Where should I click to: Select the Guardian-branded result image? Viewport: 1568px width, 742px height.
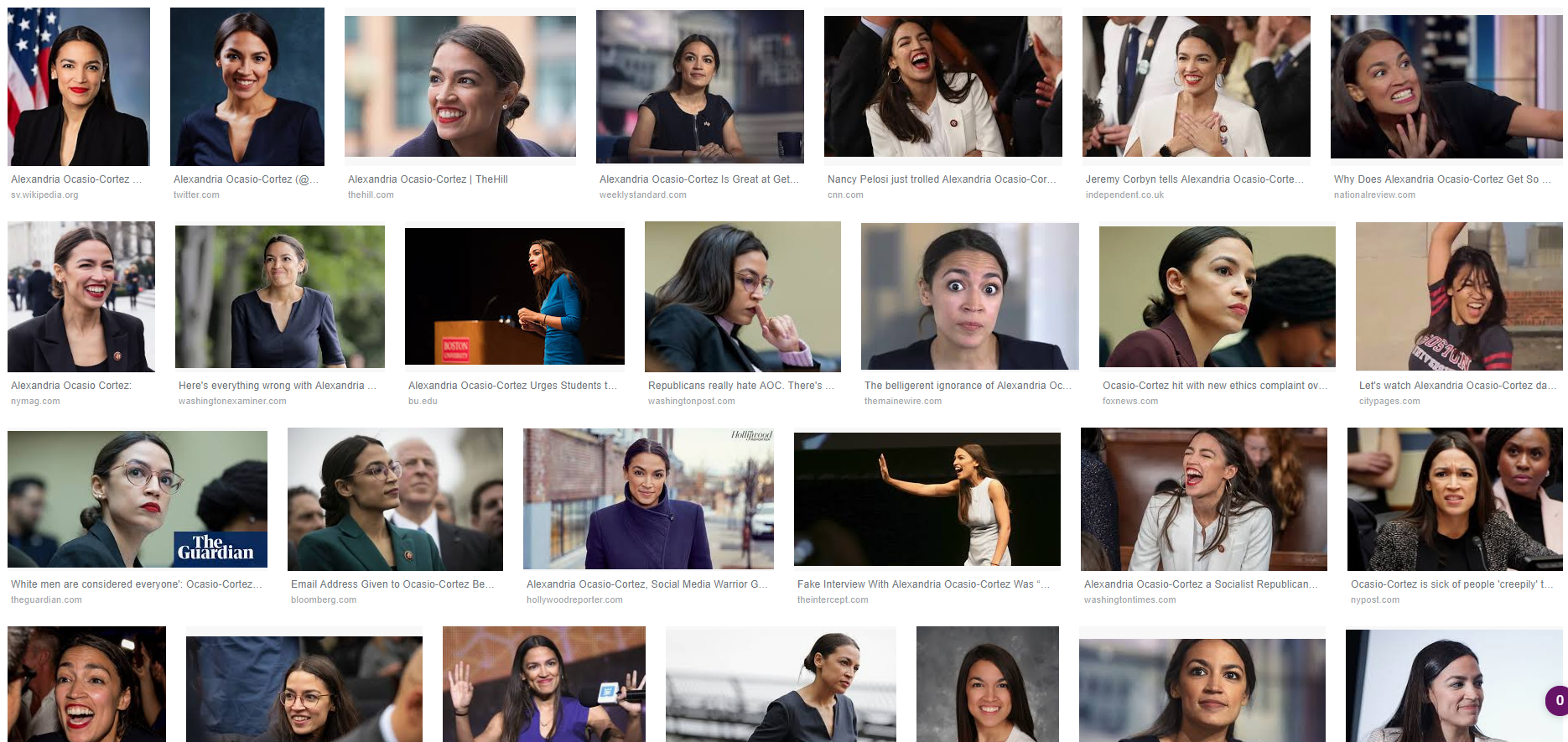[x=138, y=500]
